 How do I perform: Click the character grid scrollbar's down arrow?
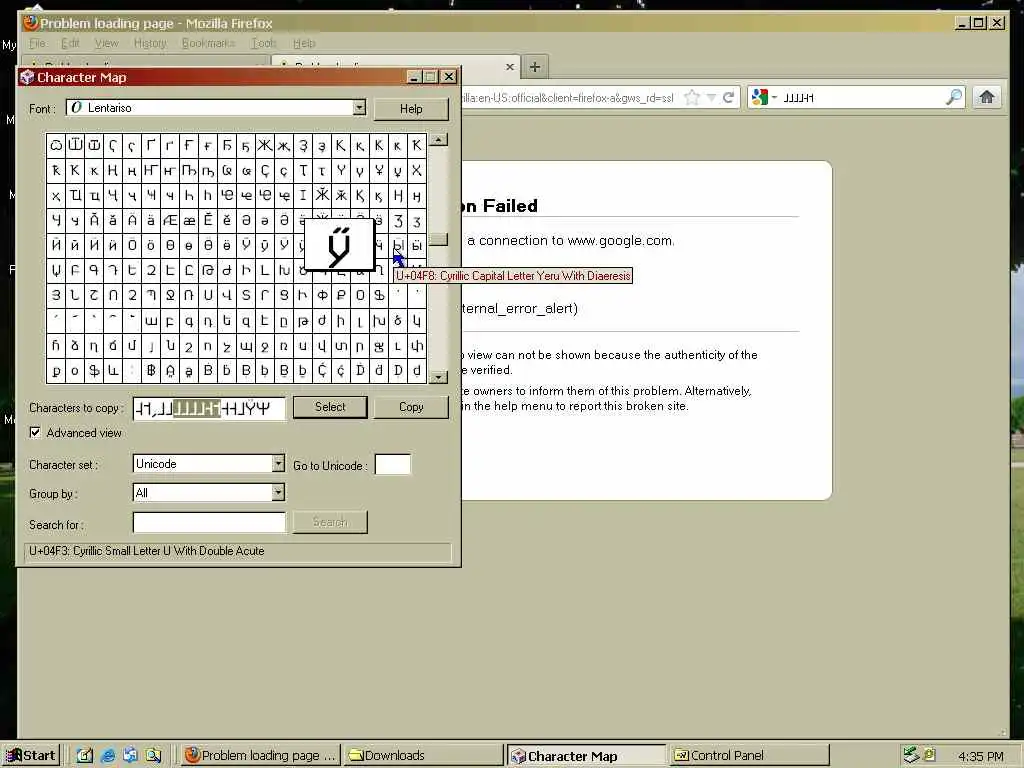[439, 377]
